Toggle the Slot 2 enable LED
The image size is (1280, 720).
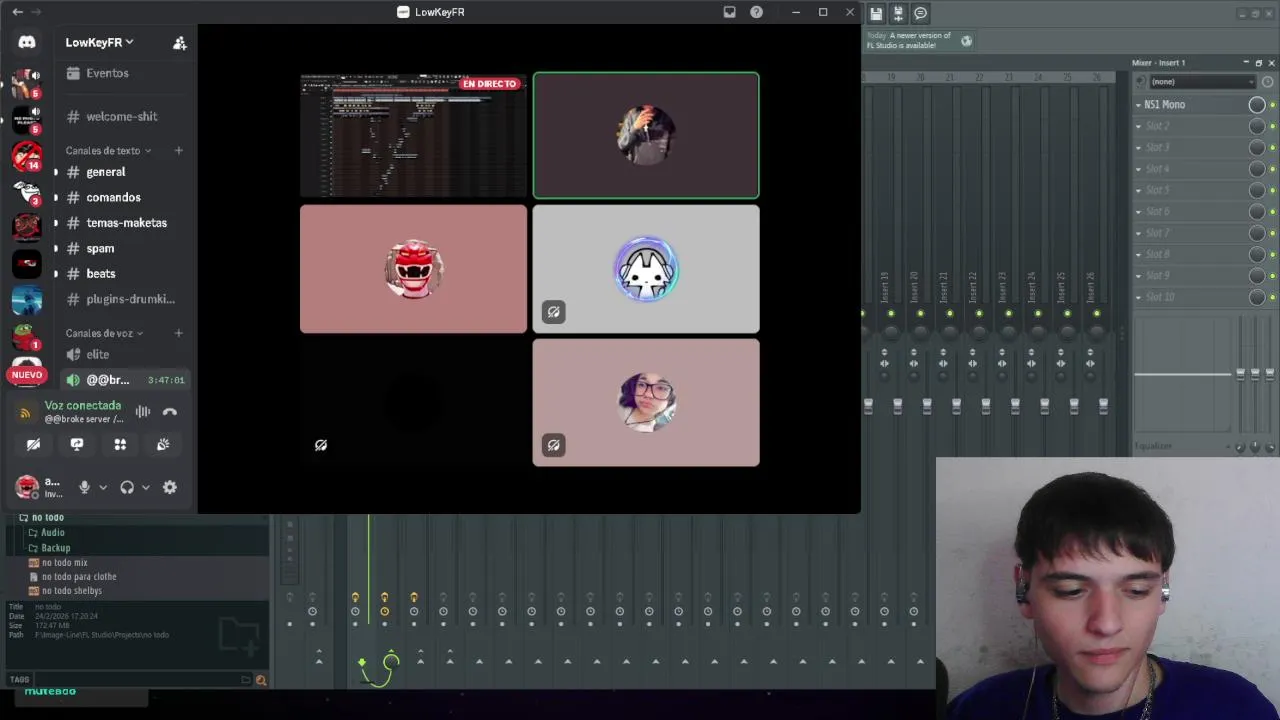coord(1271,126)
